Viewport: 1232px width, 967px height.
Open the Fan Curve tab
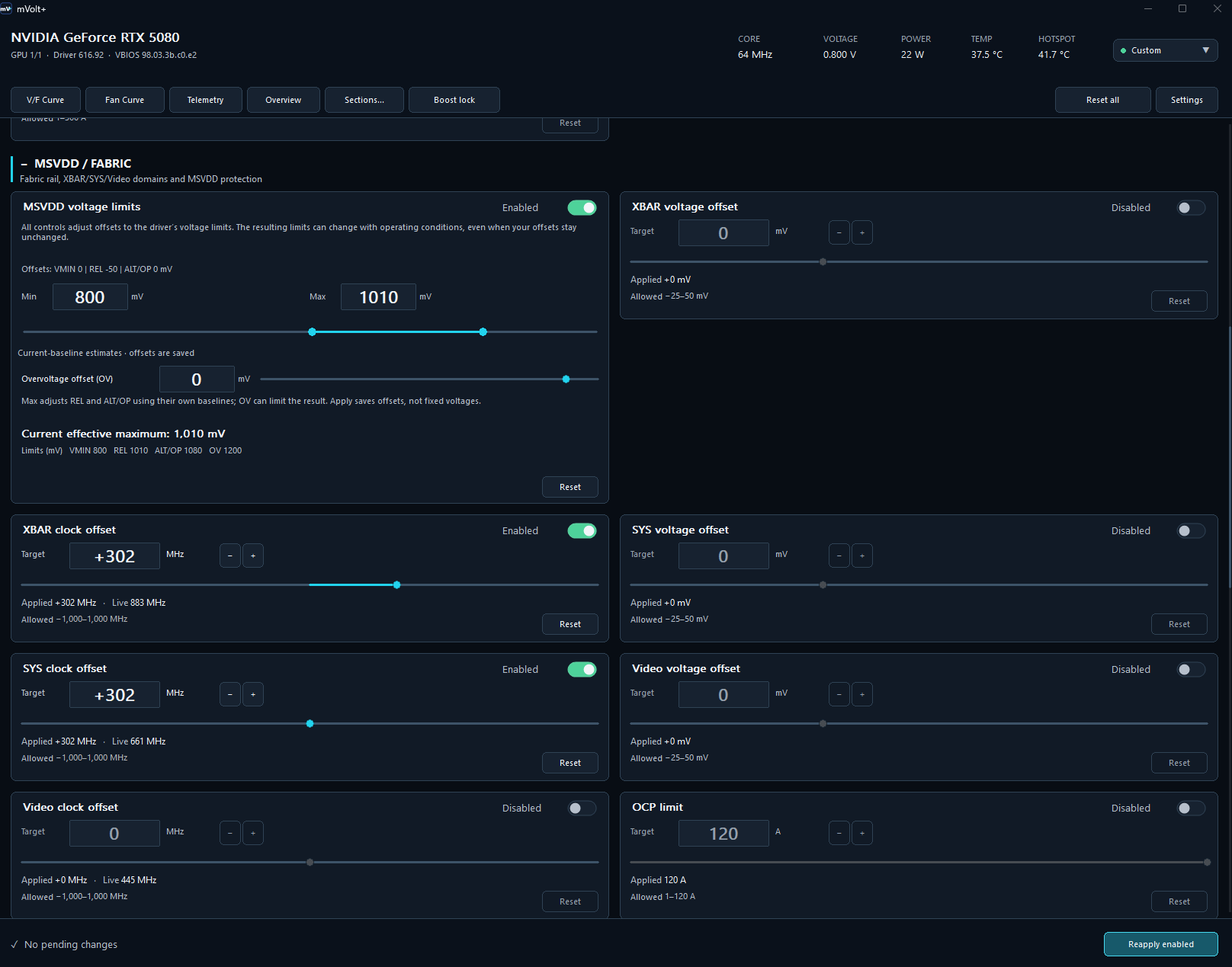pos(125,100)
